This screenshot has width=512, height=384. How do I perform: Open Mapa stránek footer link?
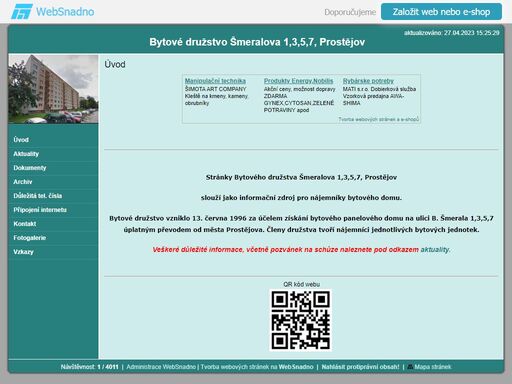tap(433, 367)
